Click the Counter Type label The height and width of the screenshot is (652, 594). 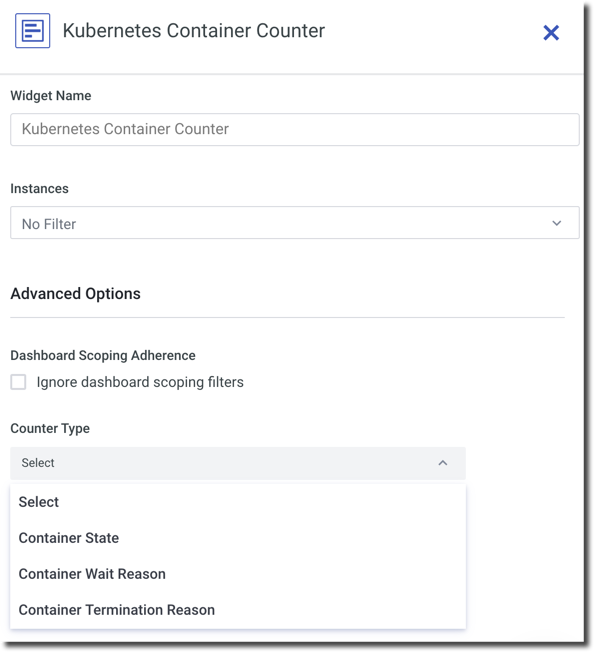[50, 428]
